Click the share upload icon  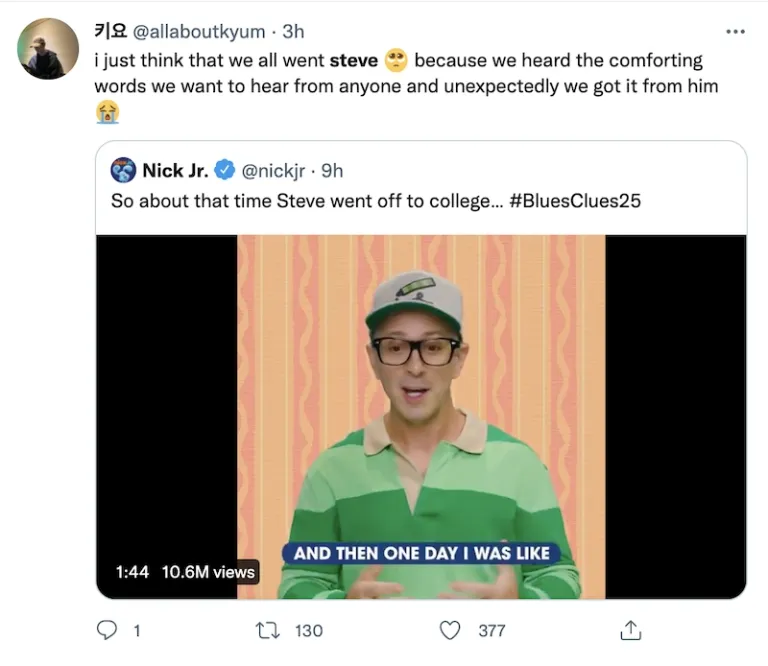pos(631,630)
